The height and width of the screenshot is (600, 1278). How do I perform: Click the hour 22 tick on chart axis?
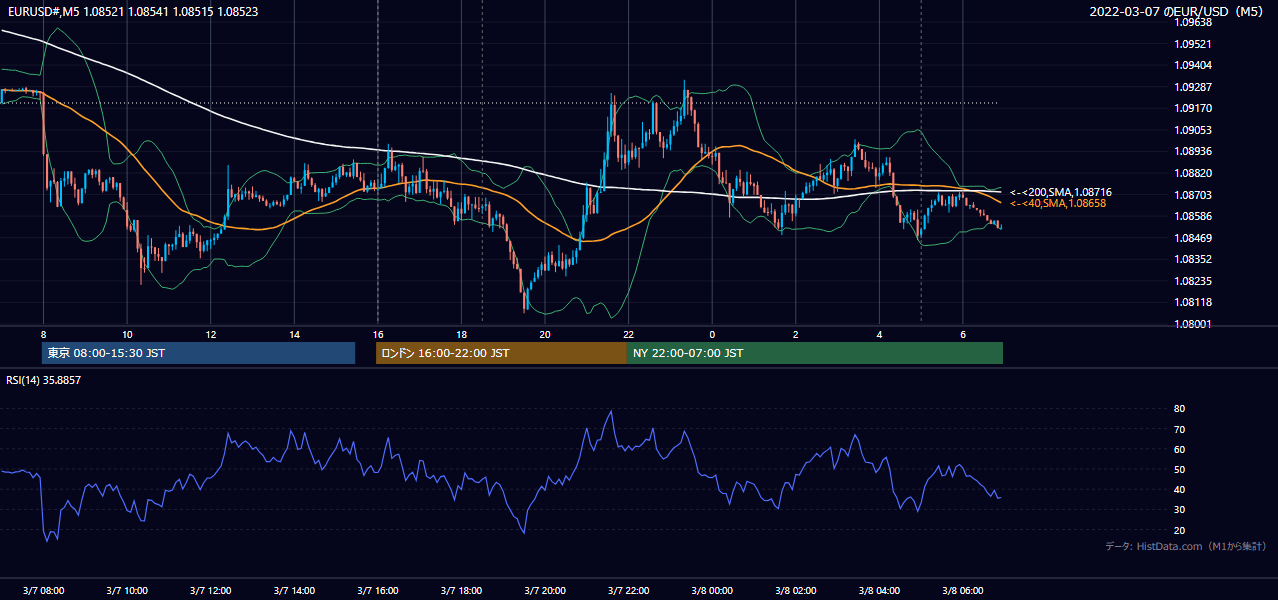628,334
